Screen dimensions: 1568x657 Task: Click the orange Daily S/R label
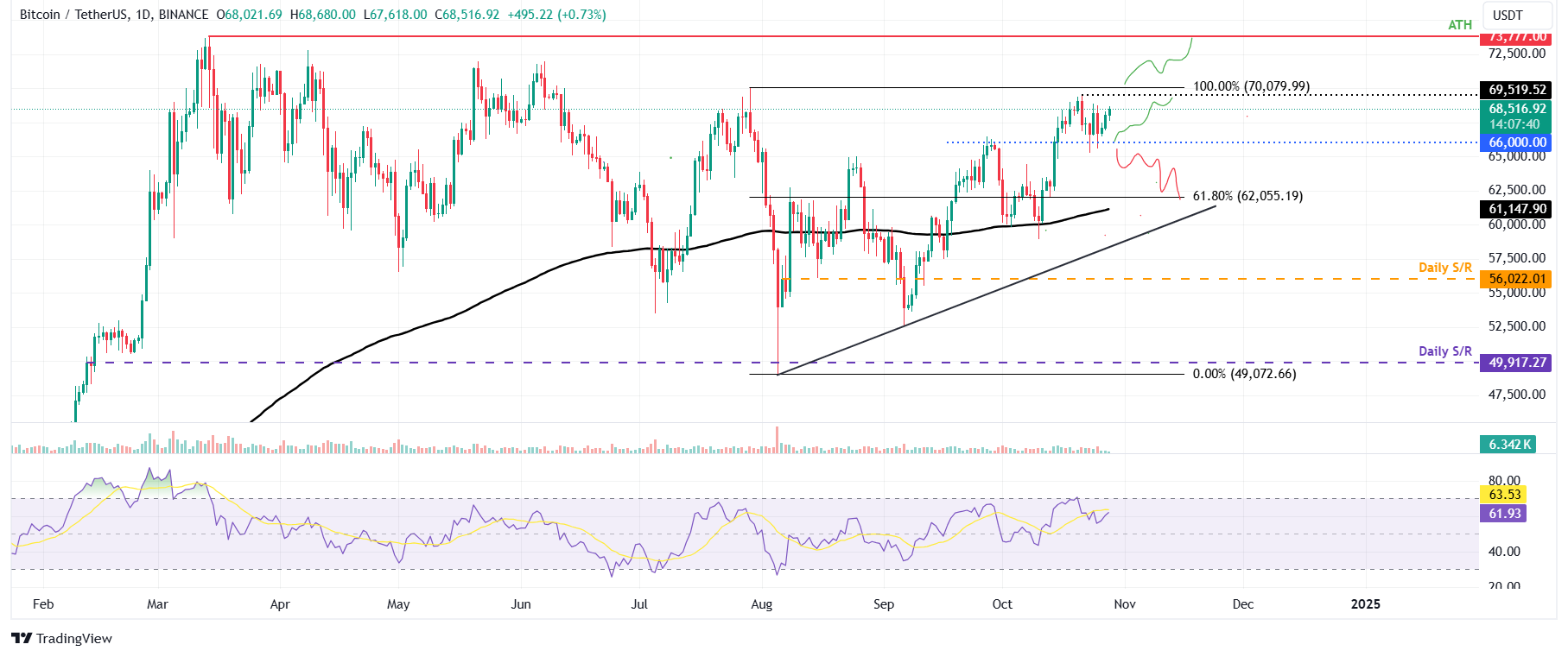pos(1445,268)
